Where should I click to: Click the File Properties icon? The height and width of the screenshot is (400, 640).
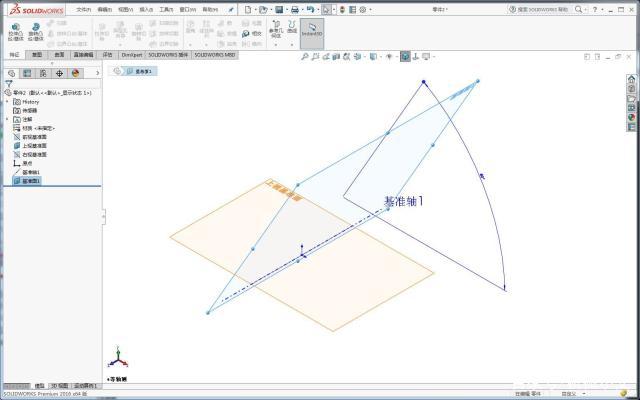[353, 9]
